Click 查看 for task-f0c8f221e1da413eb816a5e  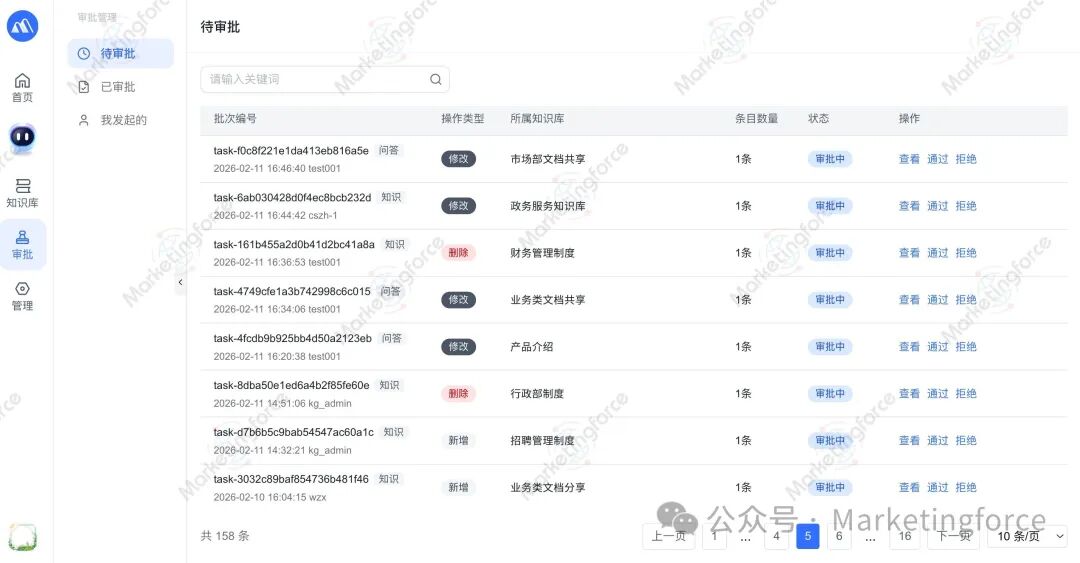909,159
